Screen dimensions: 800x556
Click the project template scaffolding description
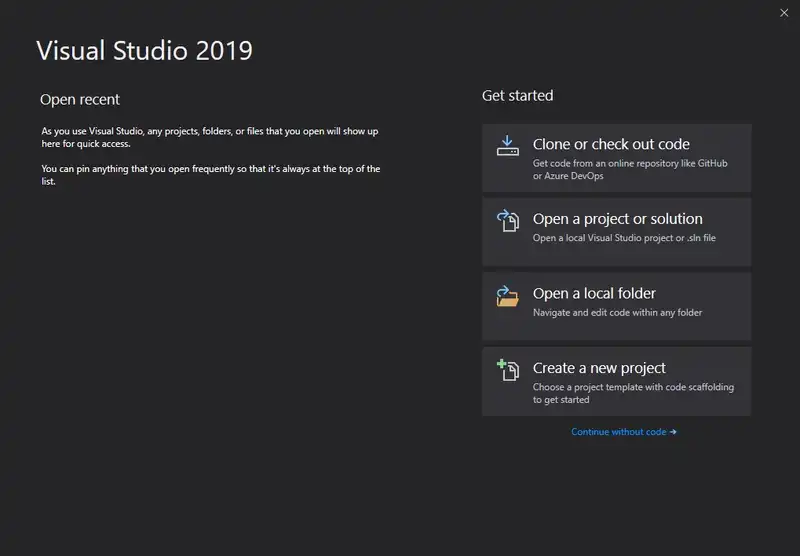tap(634, 393)
